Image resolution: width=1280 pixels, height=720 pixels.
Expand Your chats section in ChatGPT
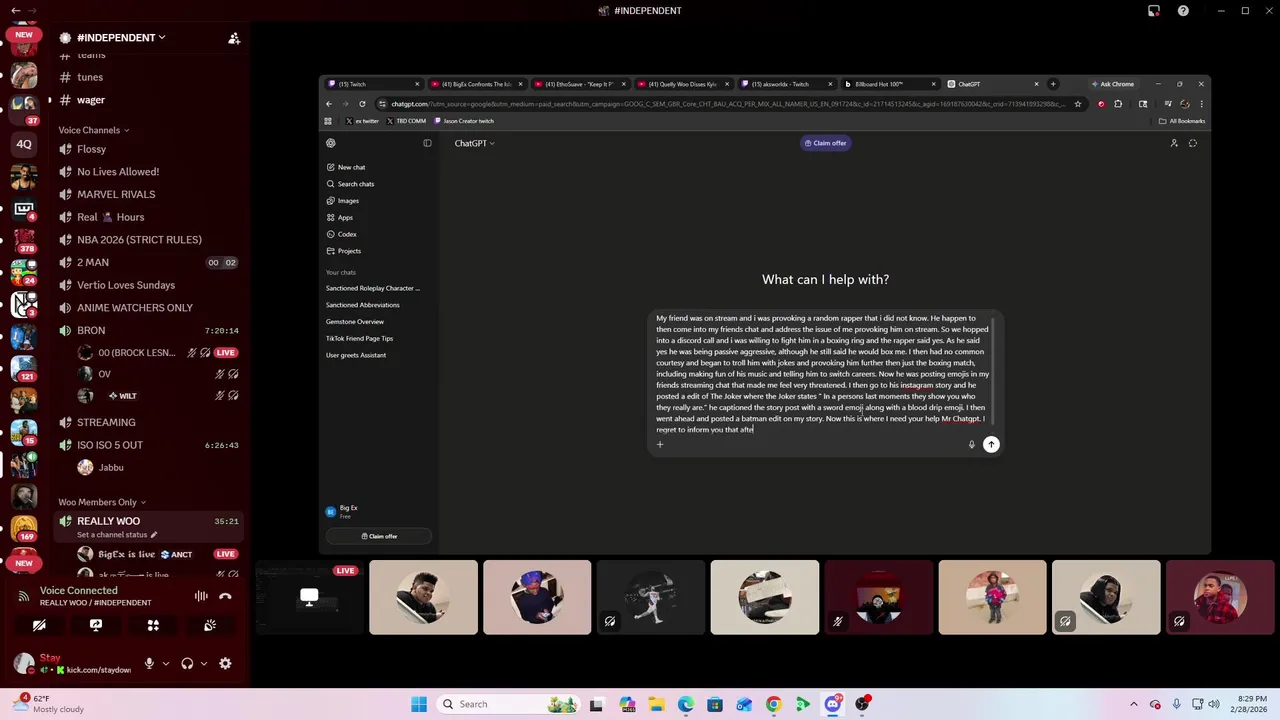pyautogui.click(x=340, y=272)
